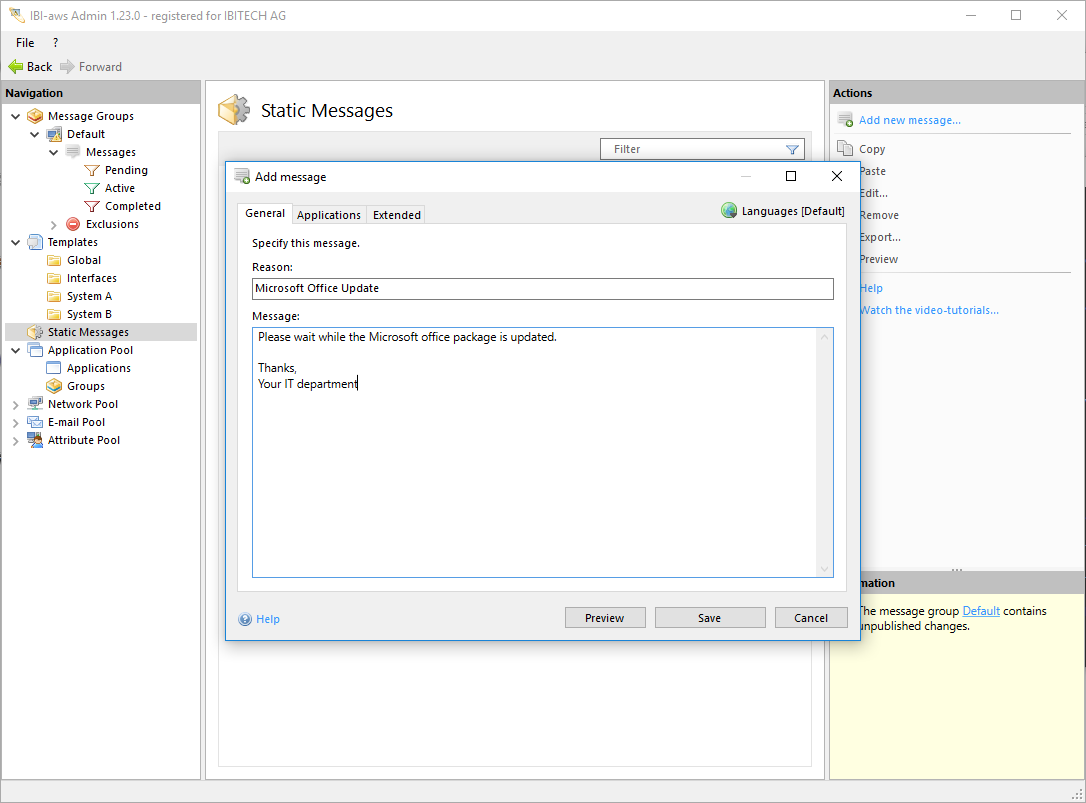Open the Extended tab

pos(397,215)
